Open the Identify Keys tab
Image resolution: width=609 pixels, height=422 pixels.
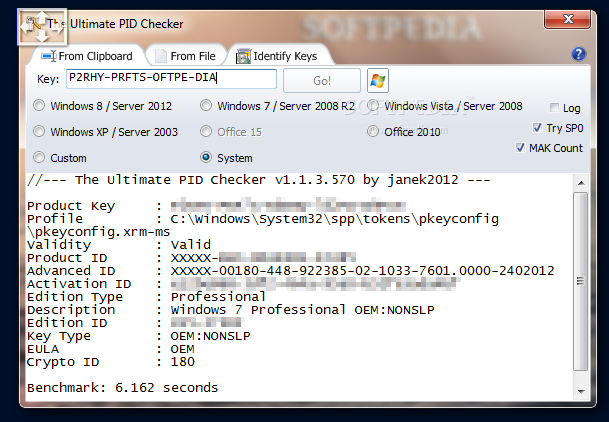pos(277,56)
